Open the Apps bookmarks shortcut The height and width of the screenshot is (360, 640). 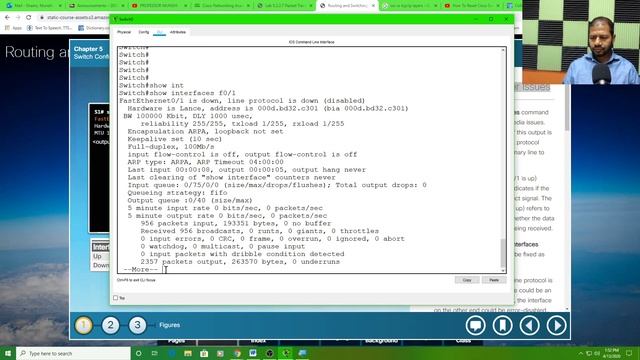13,28
